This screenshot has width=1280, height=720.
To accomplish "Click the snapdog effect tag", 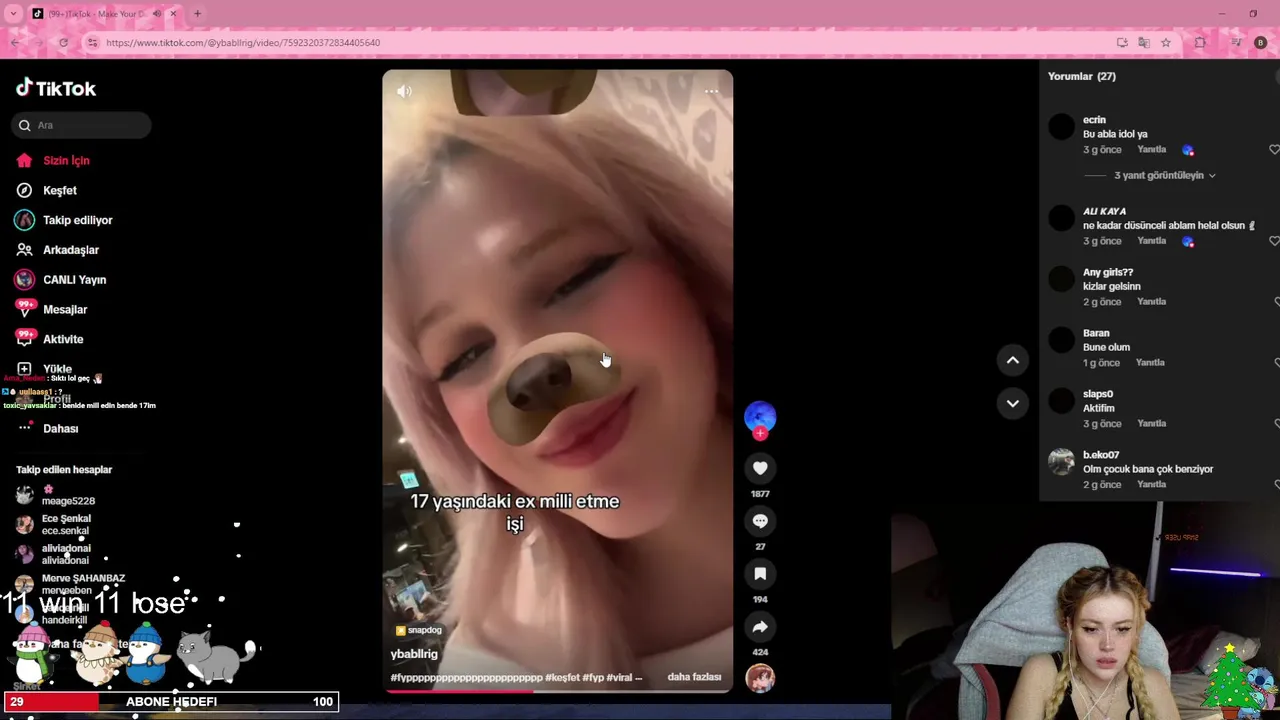I will pyautogui.click(x=419, y=630).
